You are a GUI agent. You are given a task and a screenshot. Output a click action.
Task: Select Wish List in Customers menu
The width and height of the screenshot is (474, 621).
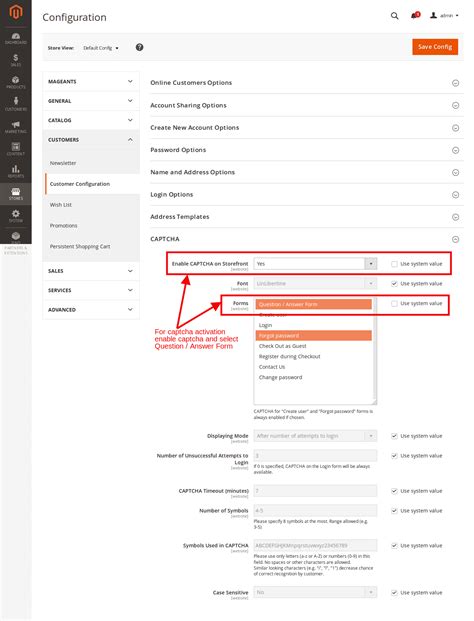pos(61,205)
